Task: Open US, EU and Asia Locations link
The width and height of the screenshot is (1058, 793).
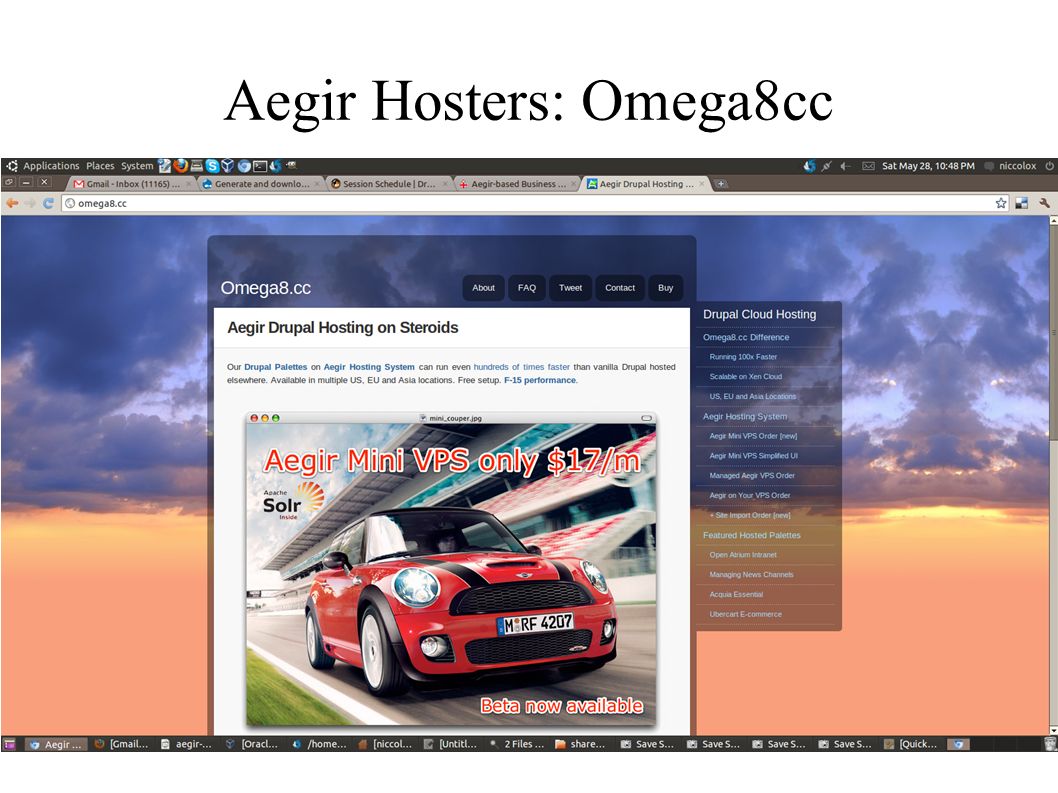Action: click(x=752, y=397)
